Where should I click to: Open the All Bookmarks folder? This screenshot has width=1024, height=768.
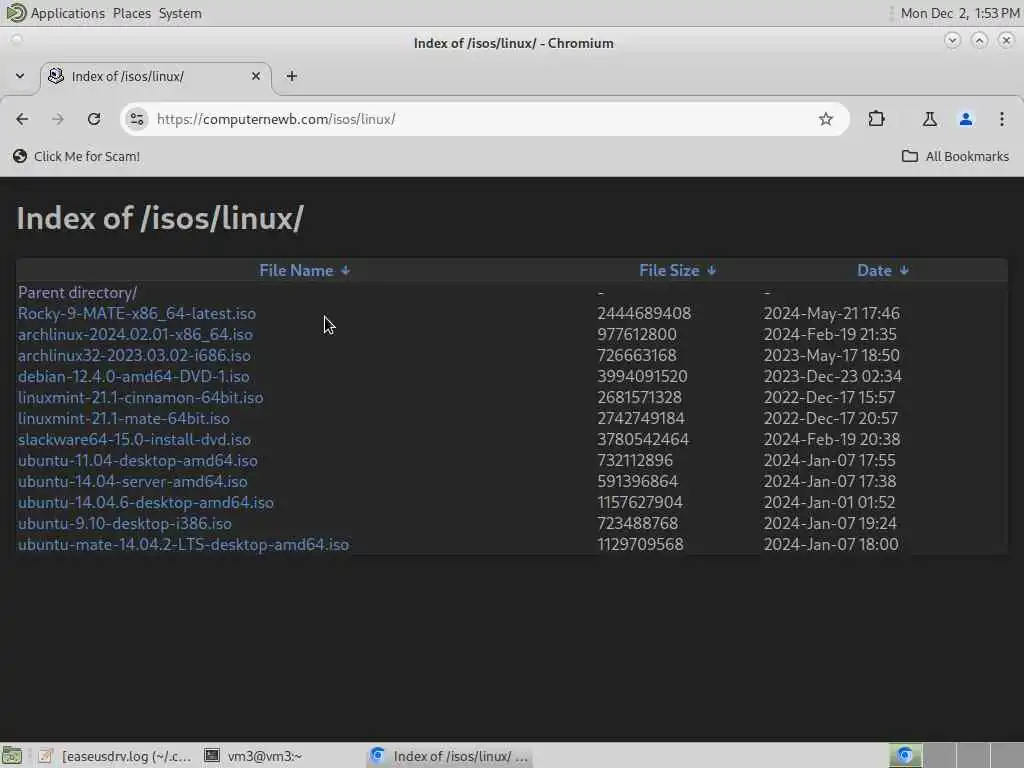[x=955, y=156]
